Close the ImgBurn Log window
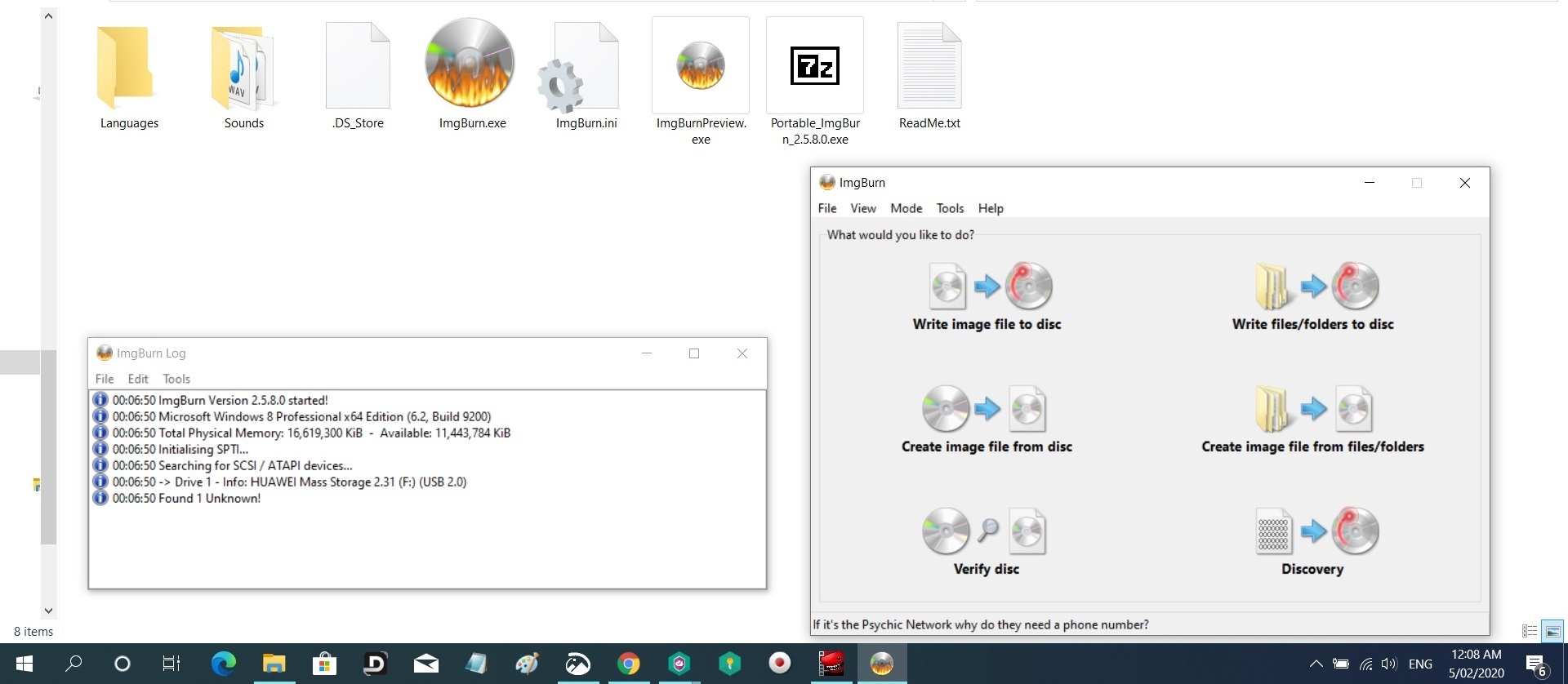Viewport: 1568px width, 684px height. (742, 353)
